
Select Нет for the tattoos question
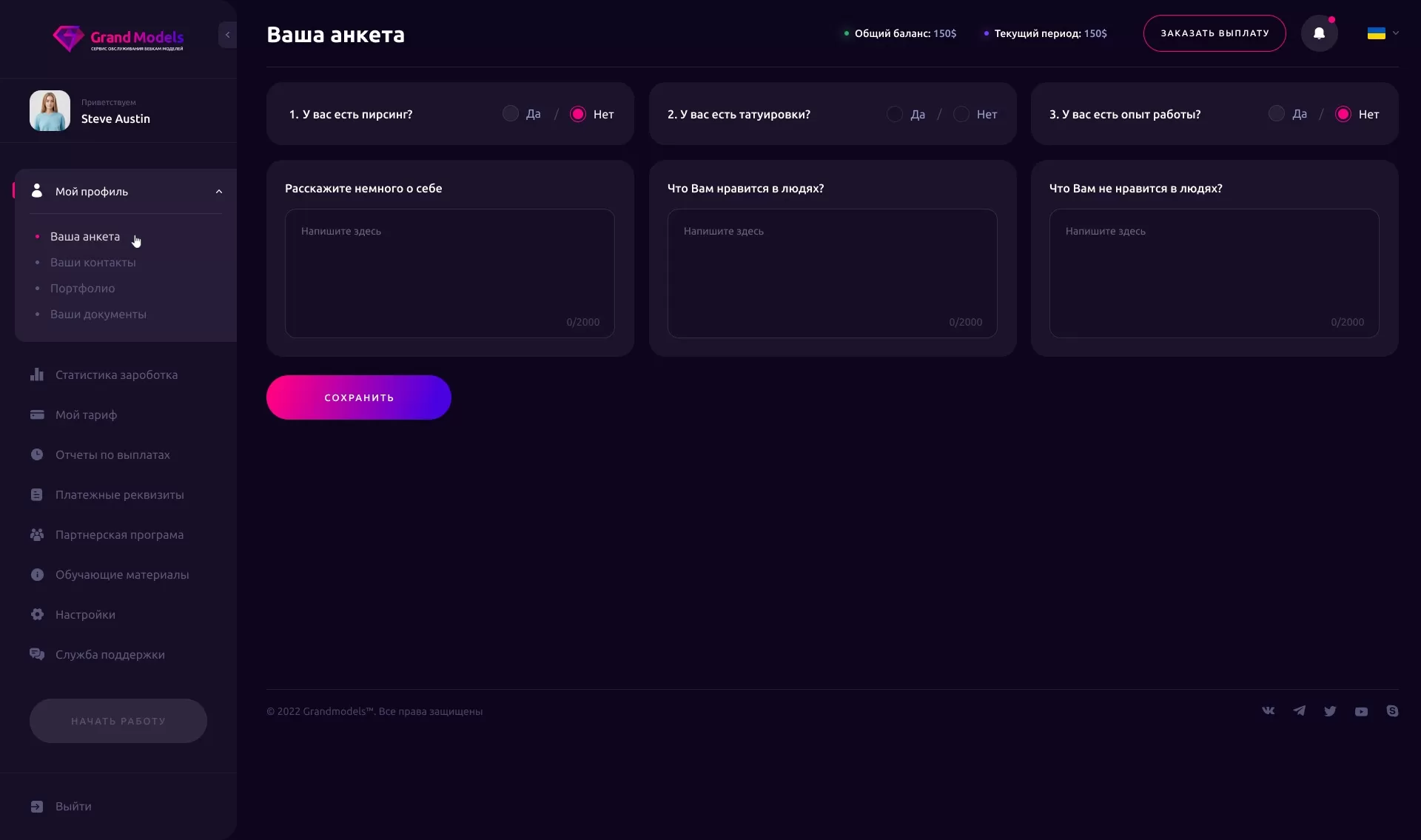coord(961,114)
